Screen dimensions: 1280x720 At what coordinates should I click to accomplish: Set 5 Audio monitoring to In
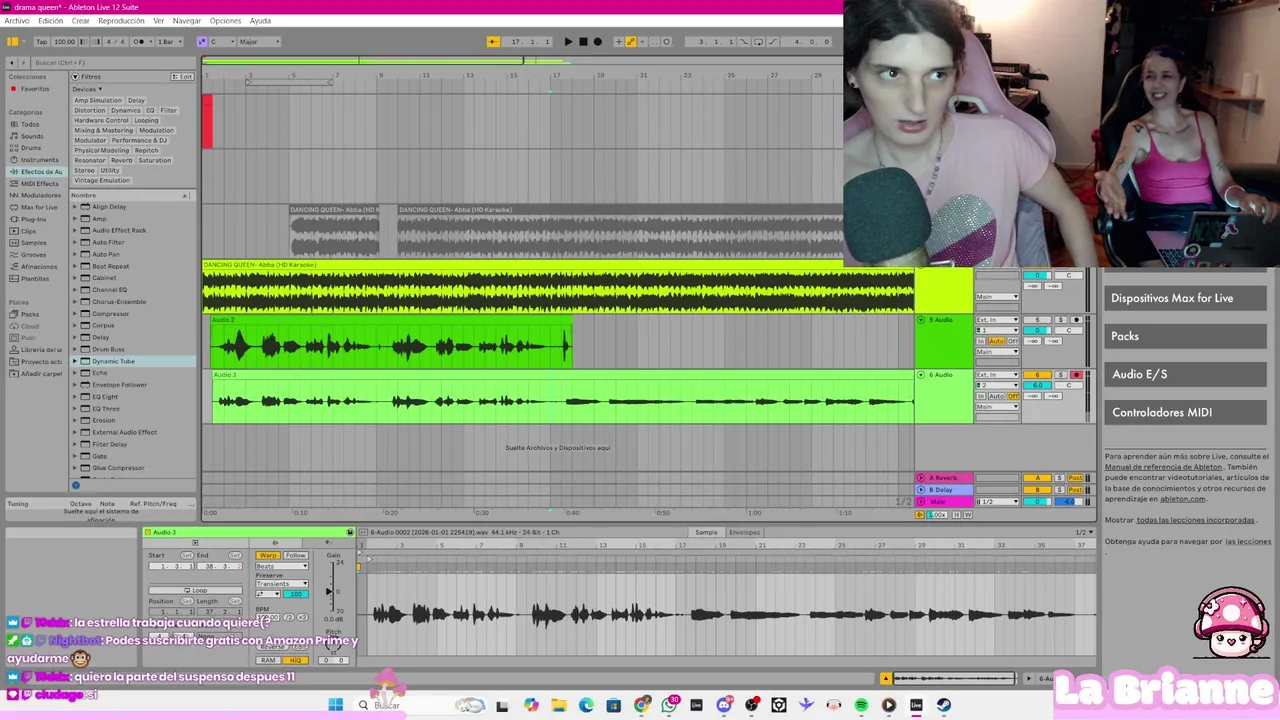pos(981,341)
